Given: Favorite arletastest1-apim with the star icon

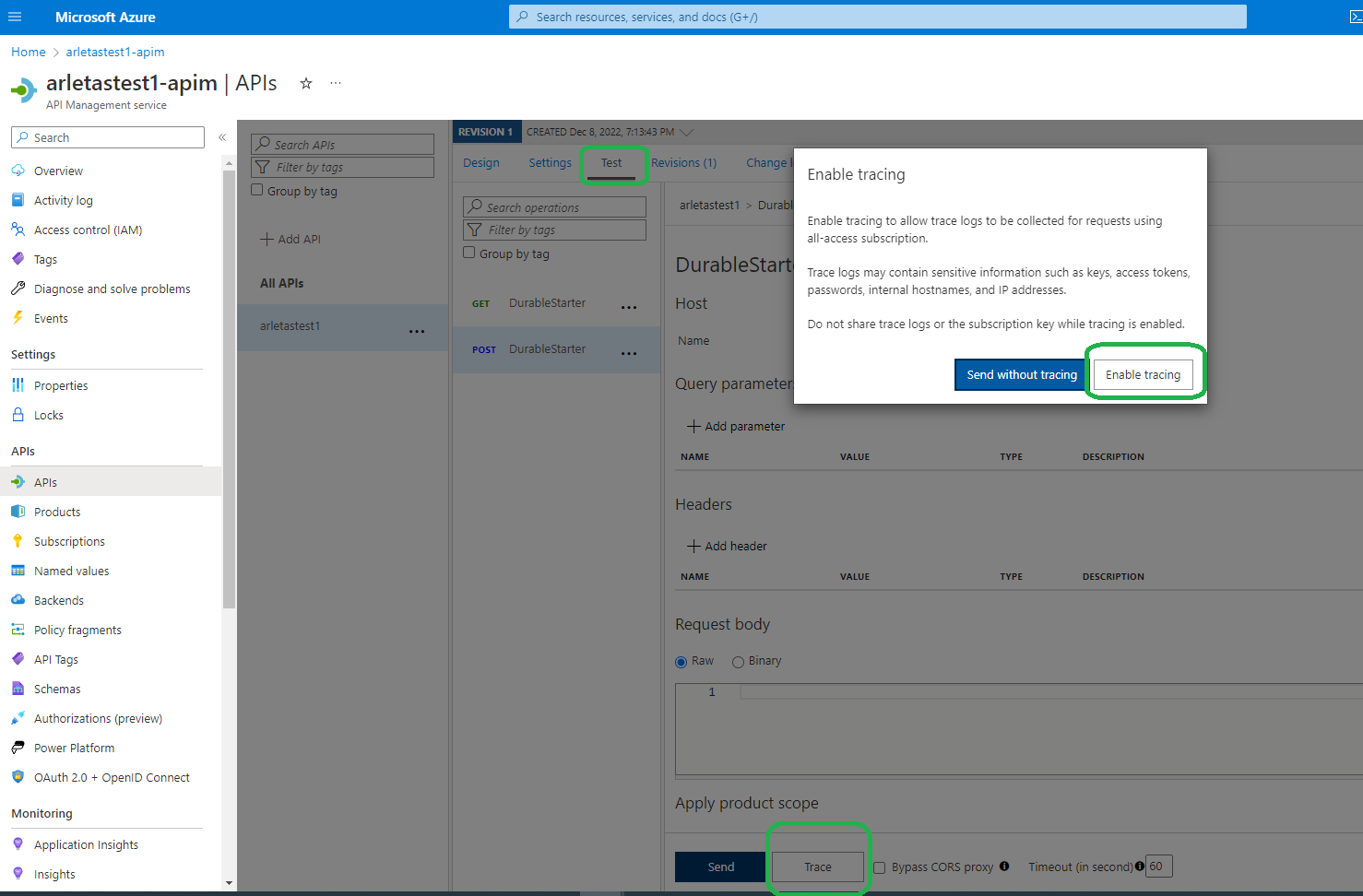Looking at the screenshot, I should tap(306, 83).
